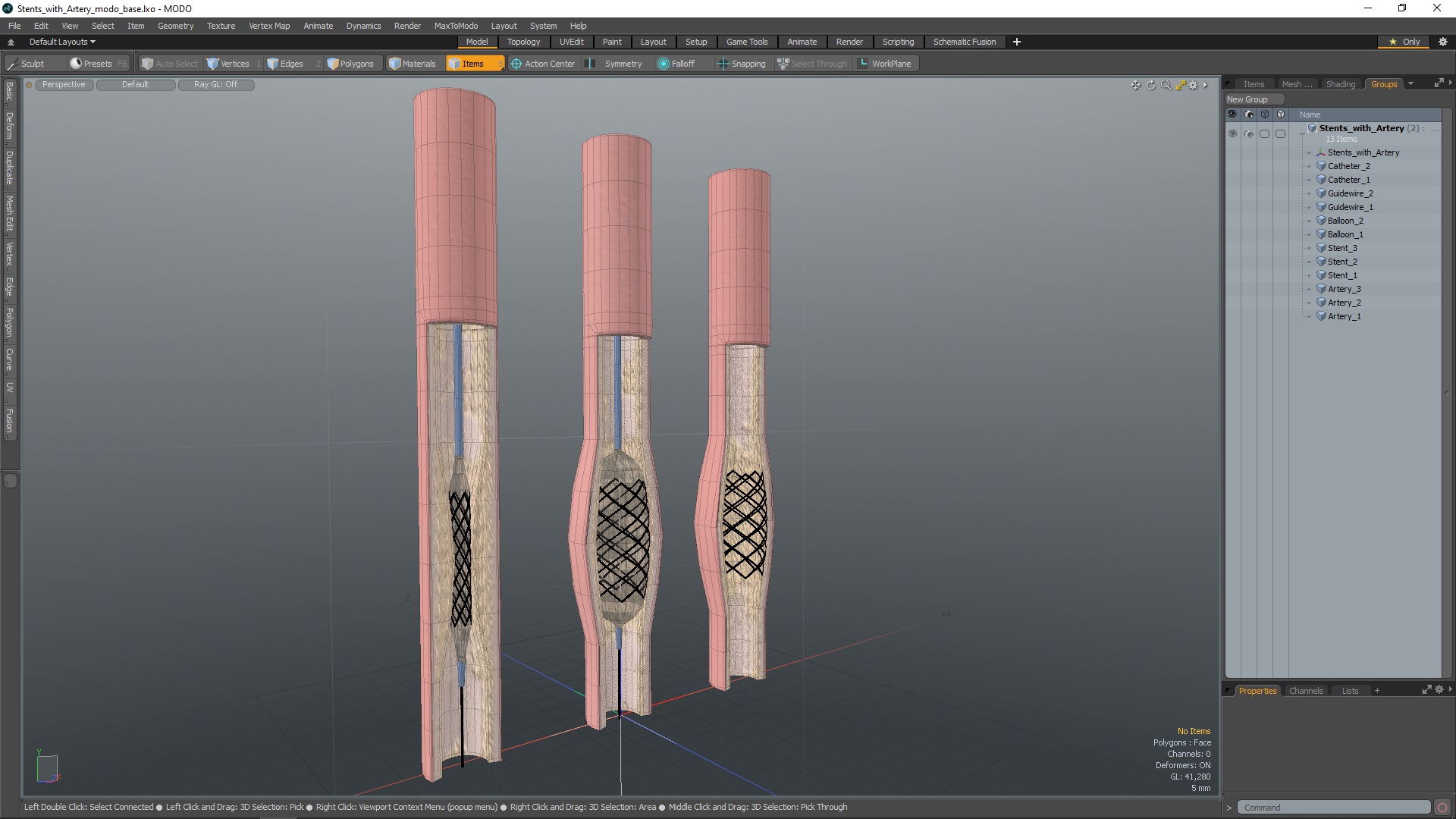Select the Guidewire_1 item in tree
Viewport: 1456px width, 819px height.
(1350, 207)
